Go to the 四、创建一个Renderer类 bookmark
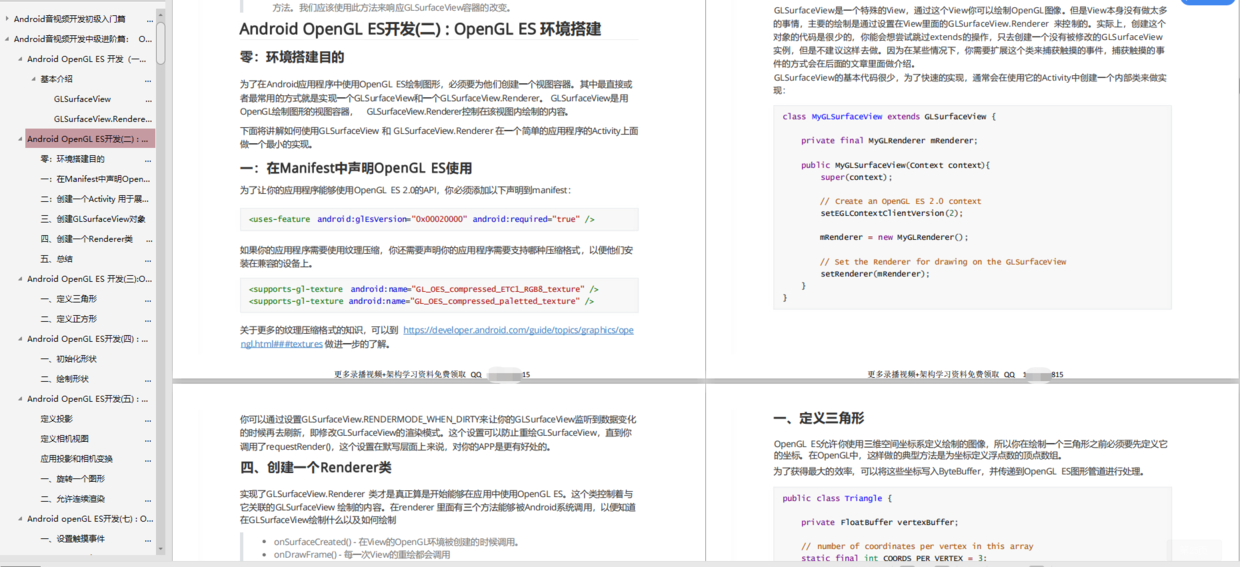The width and height of the screenshot is (1240, 567). (x=86, y=239)
